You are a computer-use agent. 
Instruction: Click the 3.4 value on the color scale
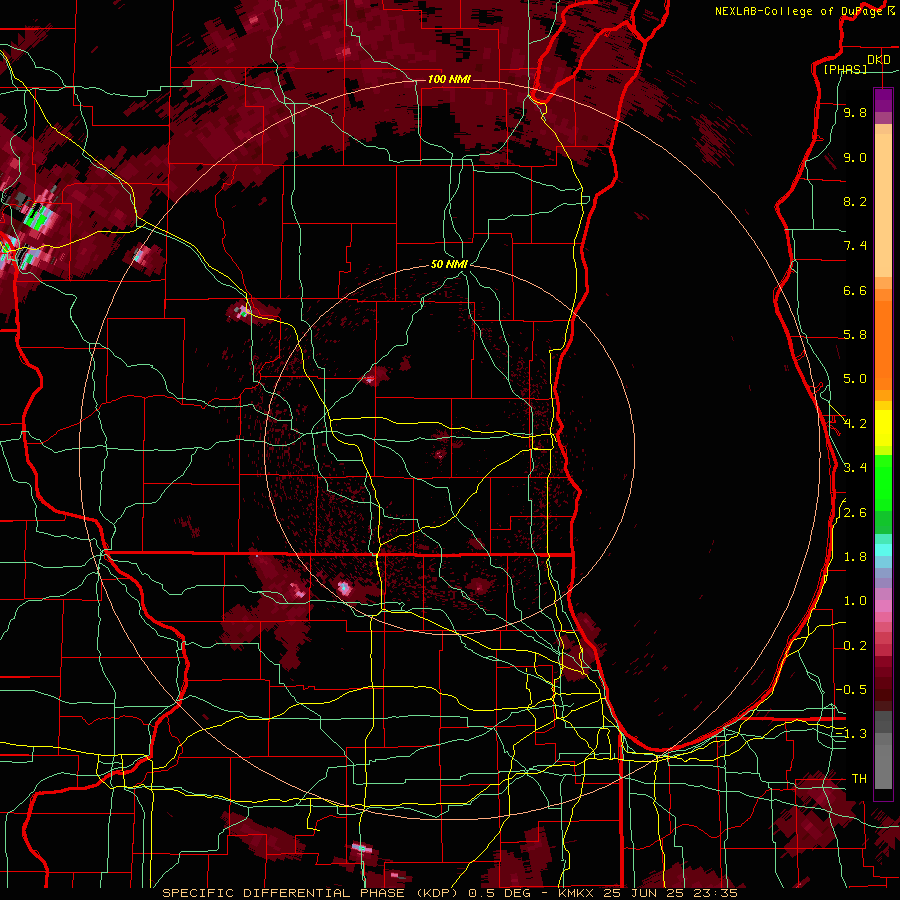[855, 468]
